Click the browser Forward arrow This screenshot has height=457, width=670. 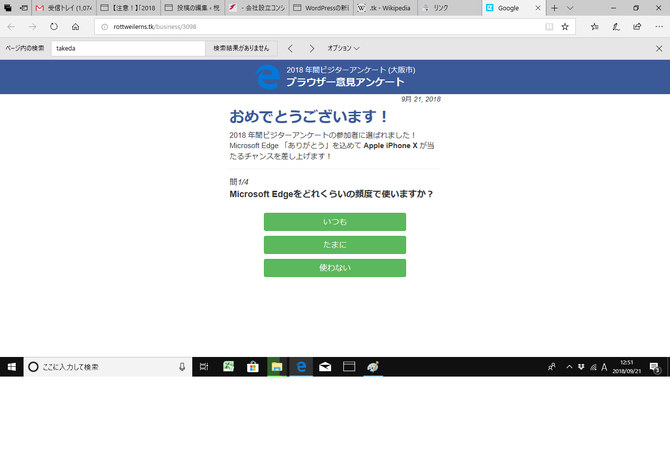[32, 26]
